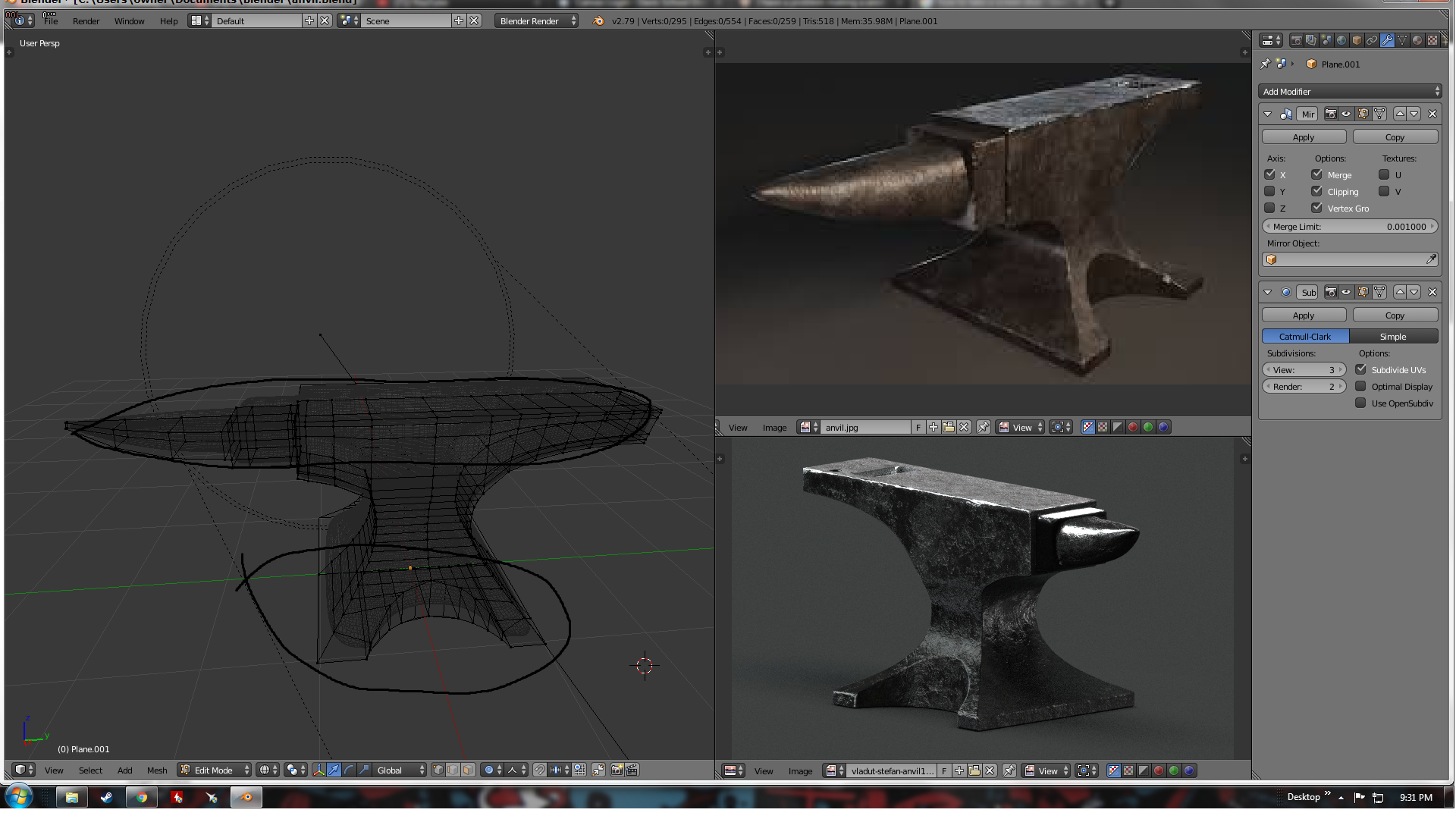Click the eyedropper in Mirror Object field
The image size is (1456, 819).
coord(1431,259)
